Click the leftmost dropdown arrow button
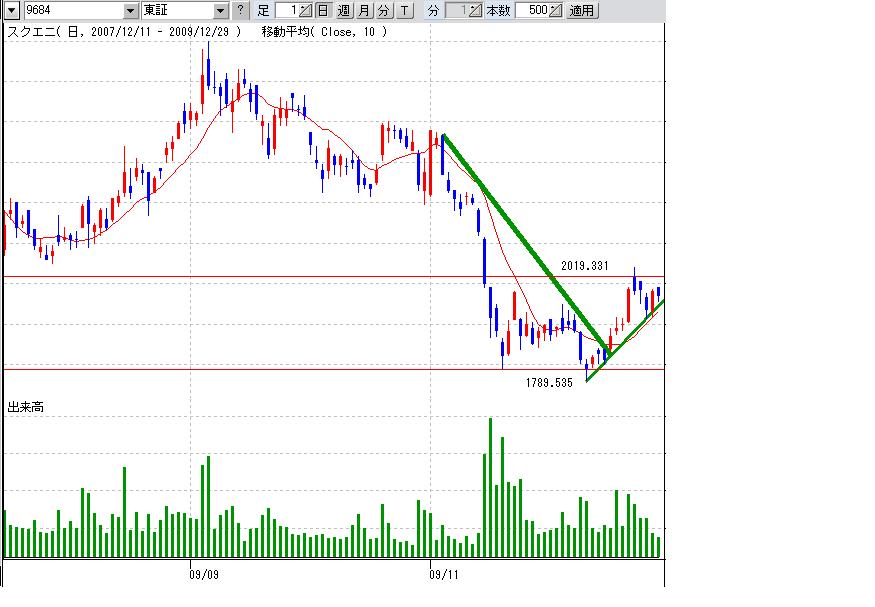Image resolution: width=875 pixels, height=607 pixels. click(11, 11)
